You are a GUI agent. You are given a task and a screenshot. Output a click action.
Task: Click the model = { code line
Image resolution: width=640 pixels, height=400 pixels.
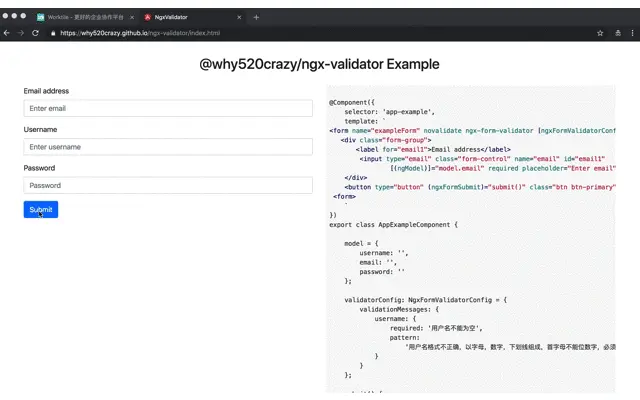361,243
